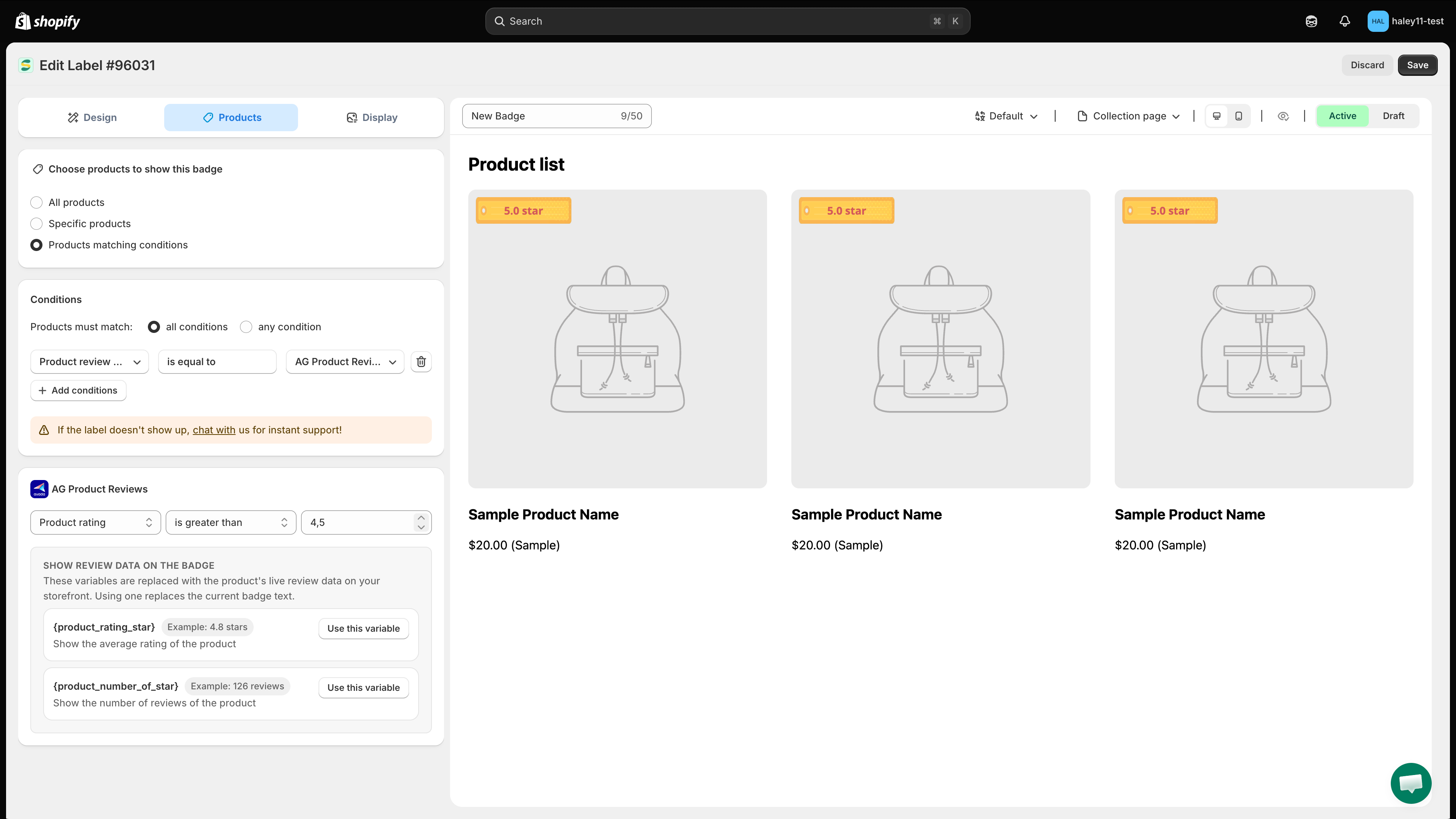The image size is (1456, 819).
Task: Click the Discard button
Action: point(1367,65)
